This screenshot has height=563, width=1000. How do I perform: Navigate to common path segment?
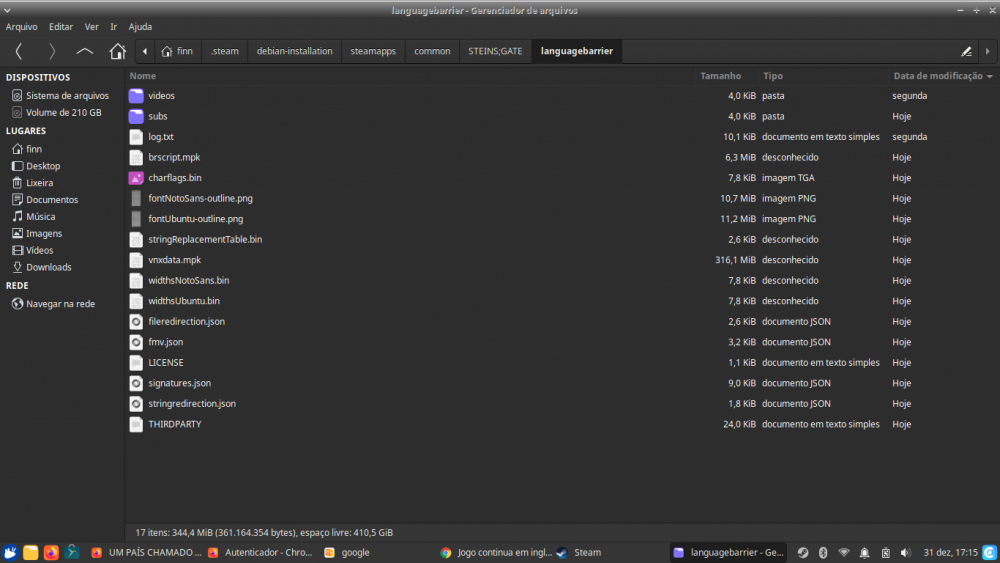pos(432,51)
